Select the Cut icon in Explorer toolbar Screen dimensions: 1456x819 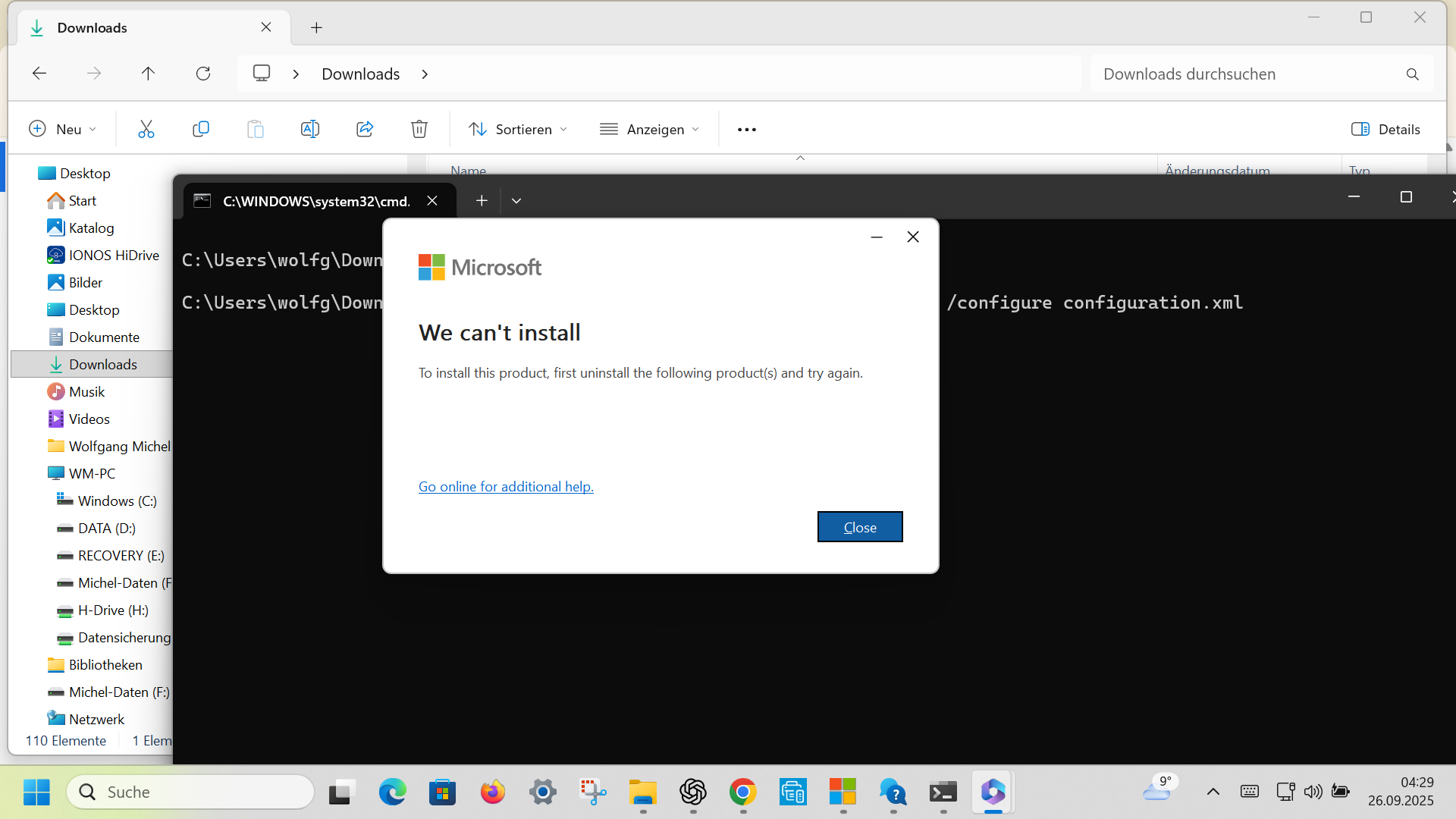(x=146, y=129)
